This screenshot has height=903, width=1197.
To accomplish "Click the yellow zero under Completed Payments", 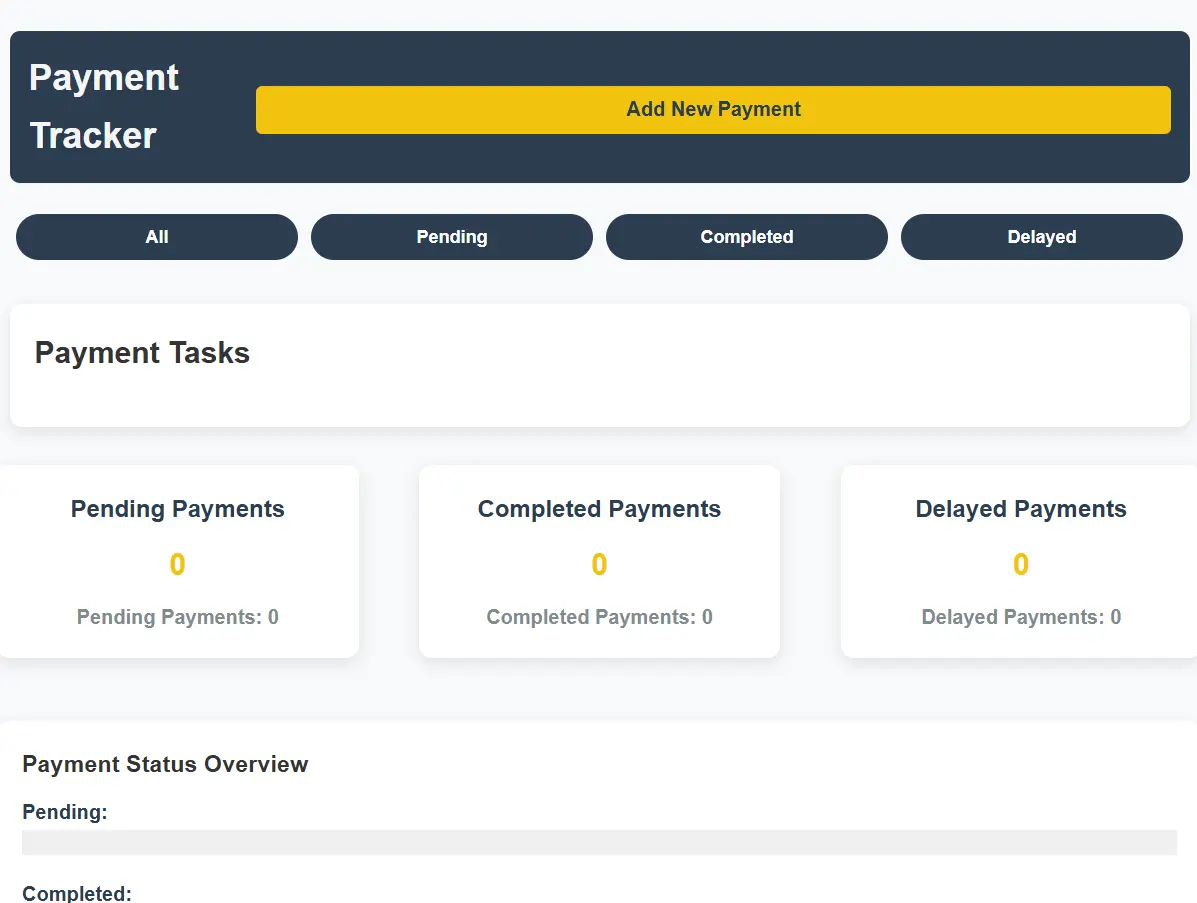I will (599, 564).
